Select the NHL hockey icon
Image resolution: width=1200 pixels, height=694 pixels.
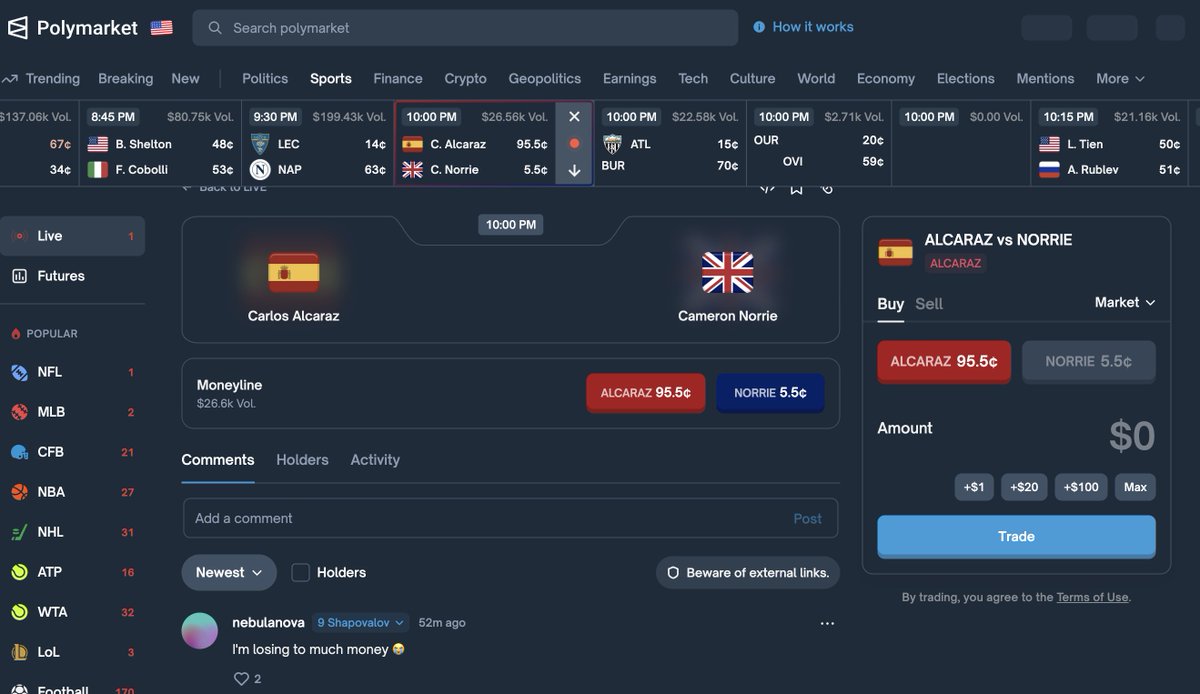click(x=19, y=532)
